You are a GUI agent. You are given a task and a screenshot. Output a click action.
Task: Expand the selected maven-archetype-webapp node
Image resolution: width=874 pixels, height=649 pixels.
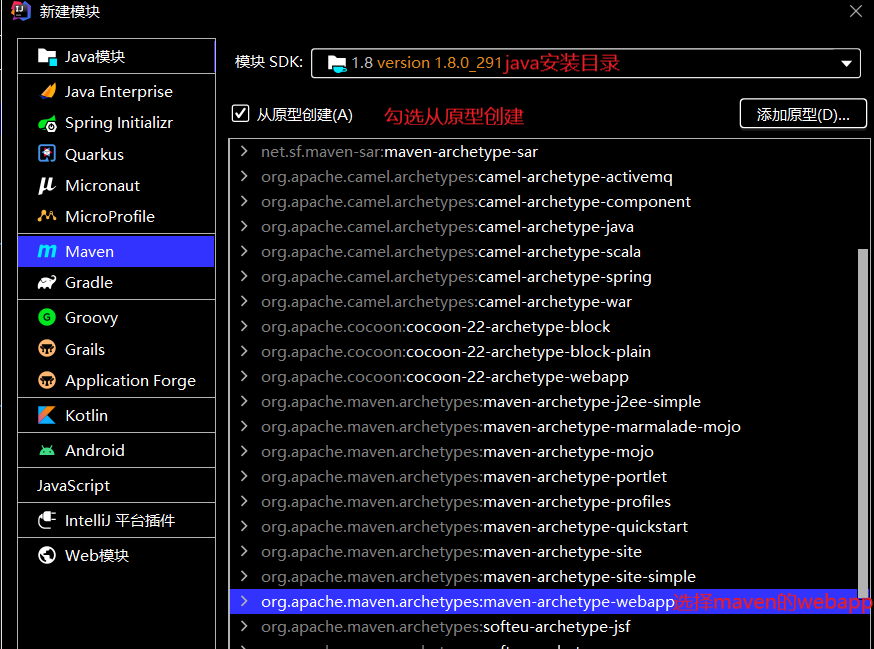244,602
